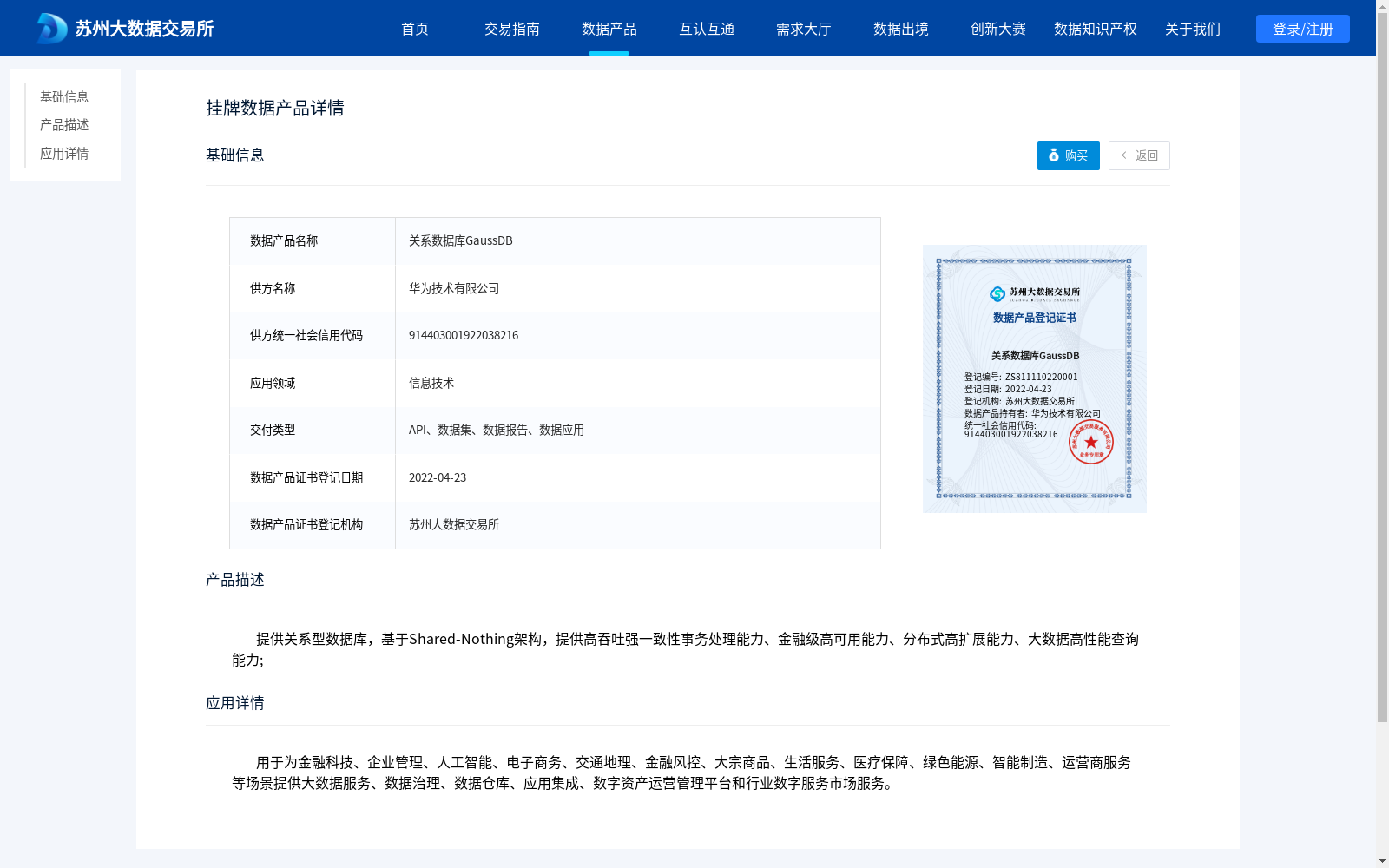Click the money bag icon in 购买 button
This screenshot has width=1389, height=868.
1054,155
